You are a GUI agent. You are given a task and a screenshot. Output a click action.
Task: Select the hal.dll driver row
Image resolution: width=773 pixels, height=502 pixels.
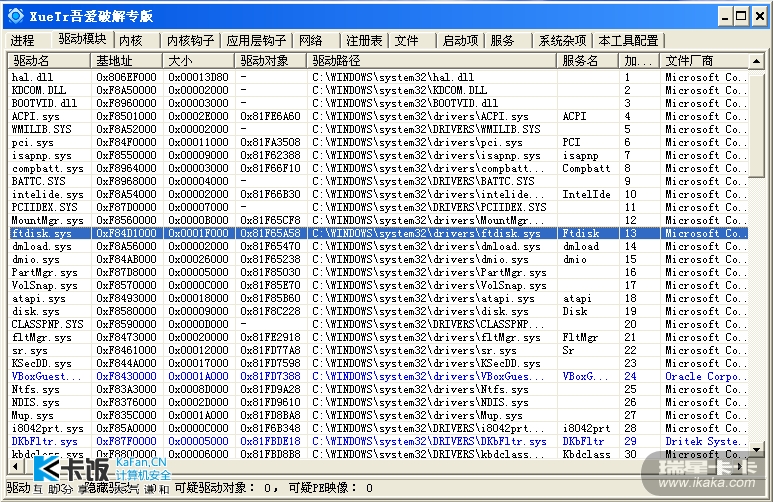tap(378, 77)
